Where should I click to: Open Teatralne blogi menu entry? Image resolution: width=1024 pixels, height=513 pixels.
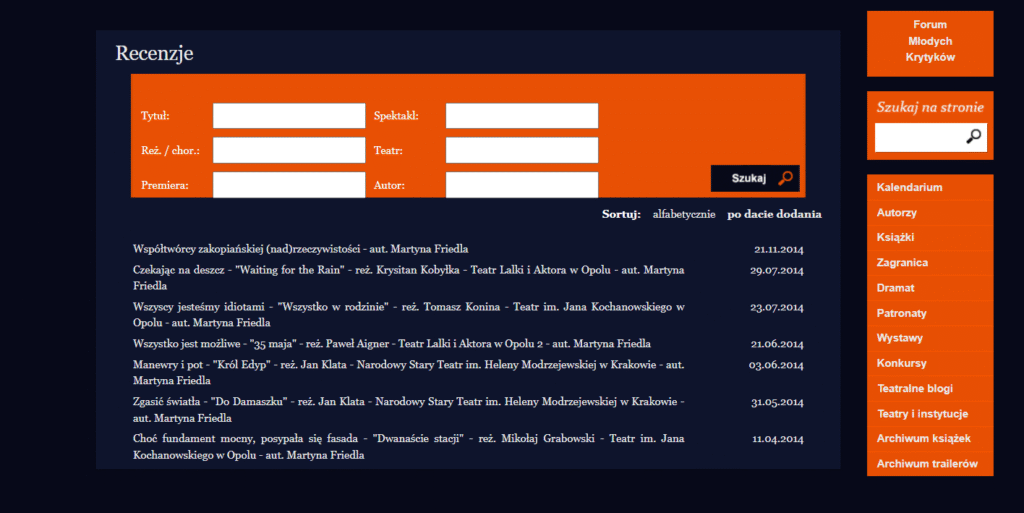click(x=914, y=388)
